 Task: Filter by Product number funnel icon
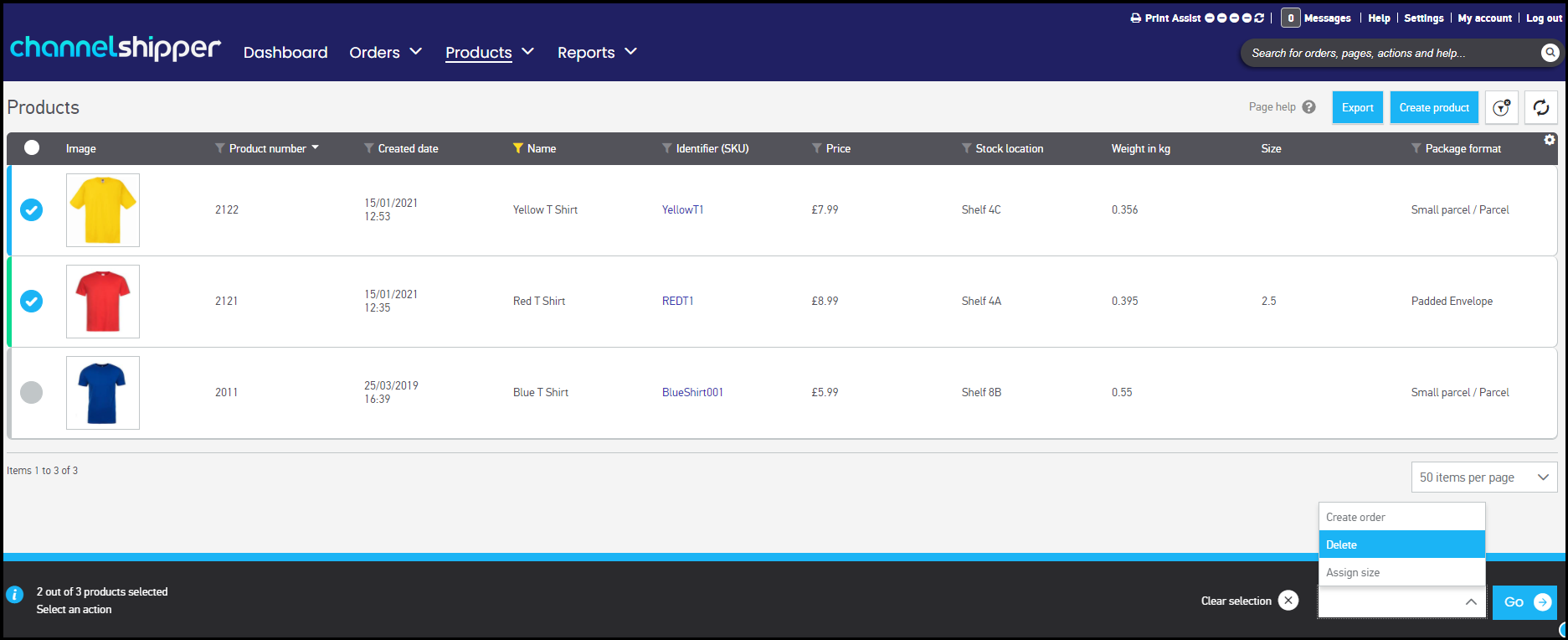click(220, 148)
